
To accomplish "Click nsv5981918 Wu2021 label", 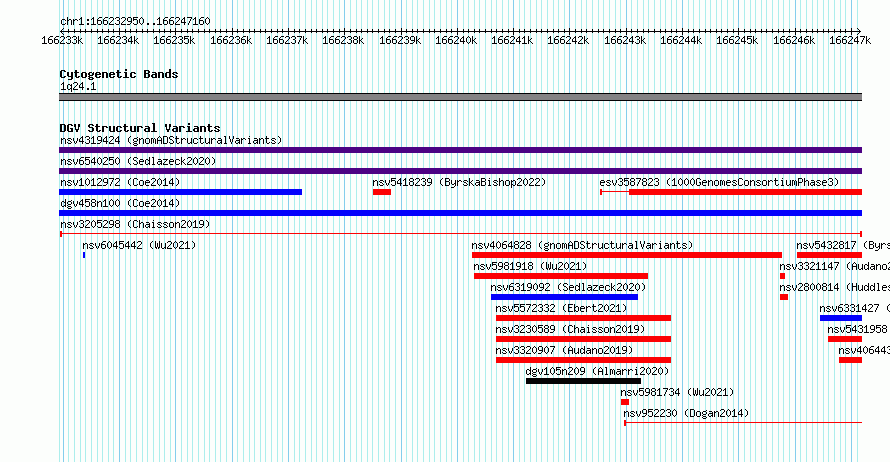I will pyautogui.click(x=530, y=266).
